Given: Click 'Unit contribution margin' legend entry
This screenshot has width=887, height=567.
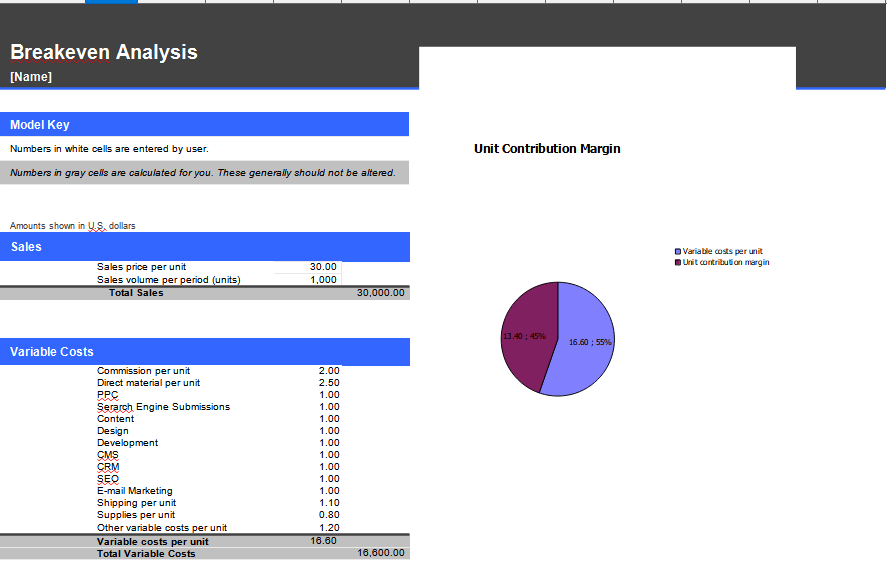Looking at the screenshot, I should click(x=722, y=262).
